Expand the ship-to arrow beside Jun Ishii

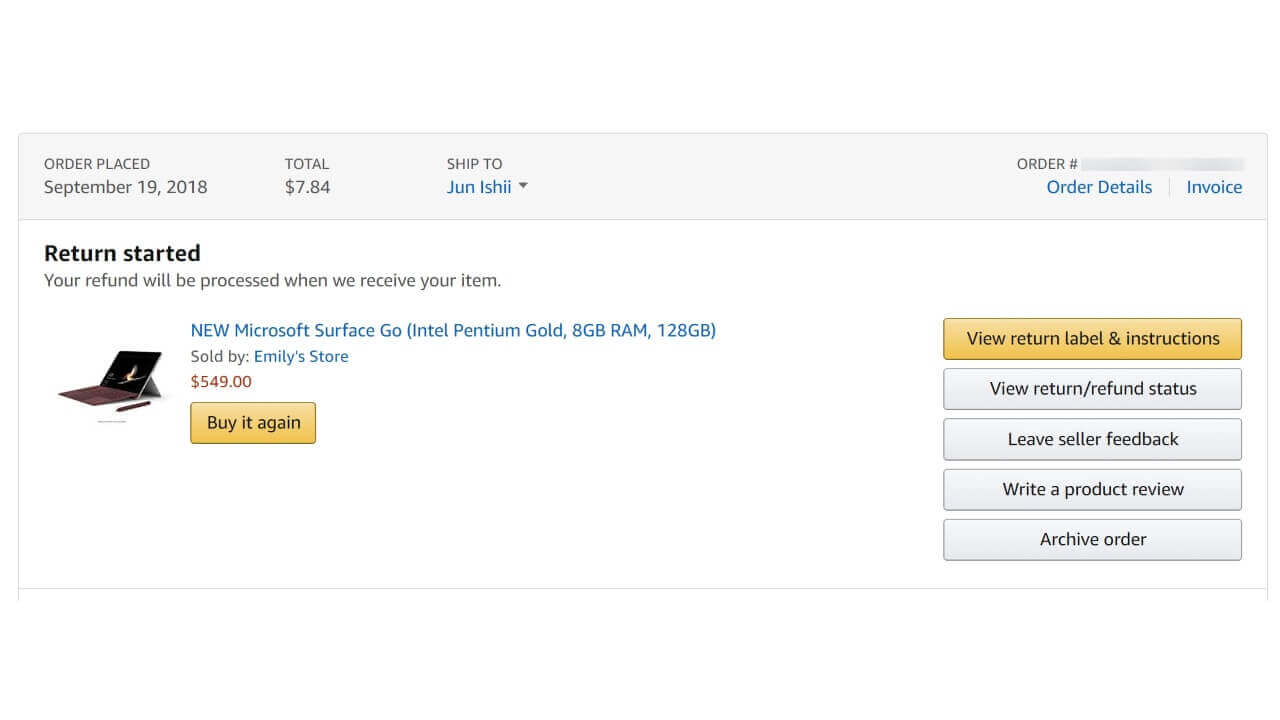pyautogui.click(x=523, y=187)
